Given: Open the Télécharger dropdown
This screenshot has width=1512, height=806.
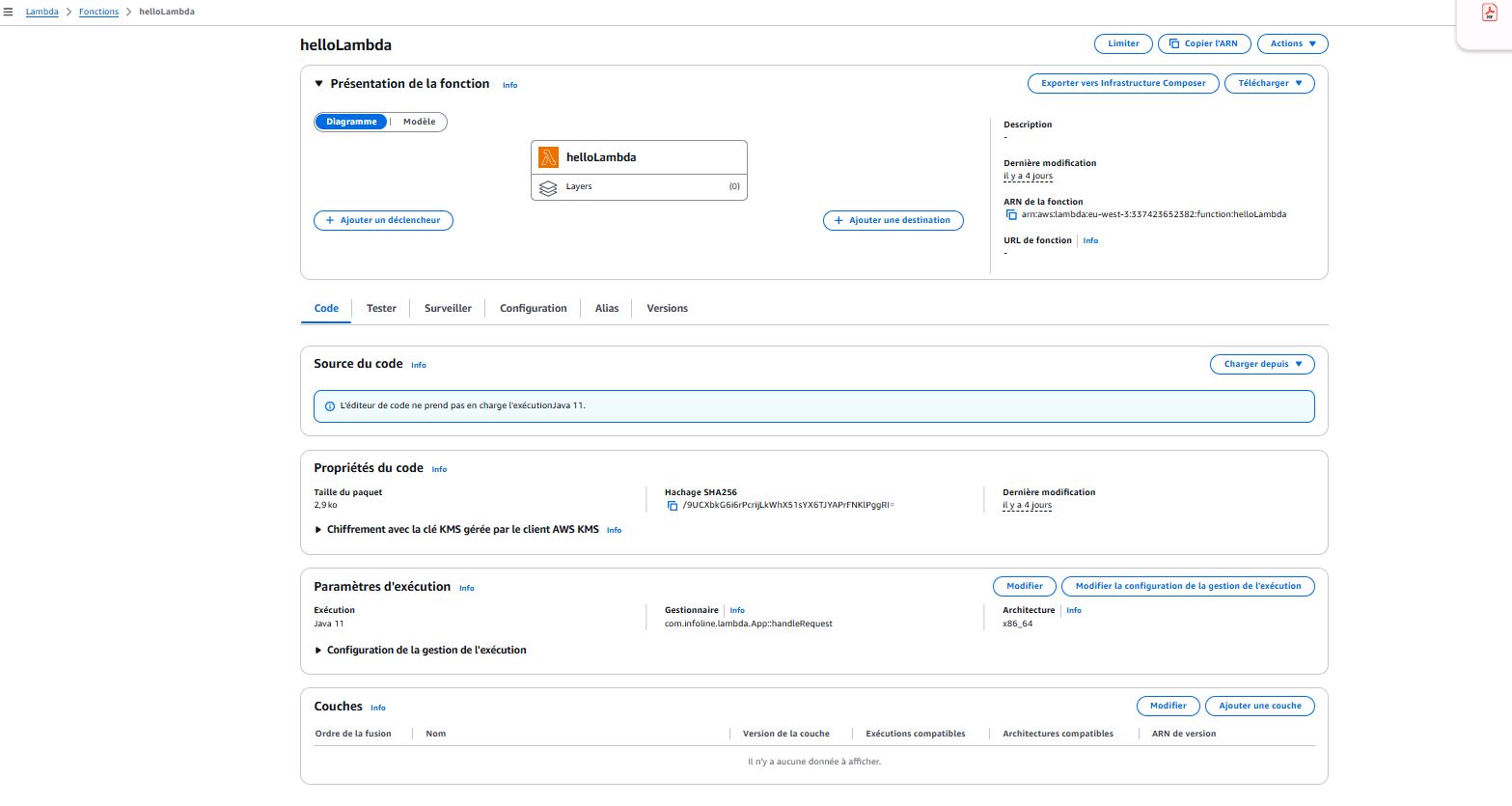Looking at the screenshot, I should (x=1269, y=84).
